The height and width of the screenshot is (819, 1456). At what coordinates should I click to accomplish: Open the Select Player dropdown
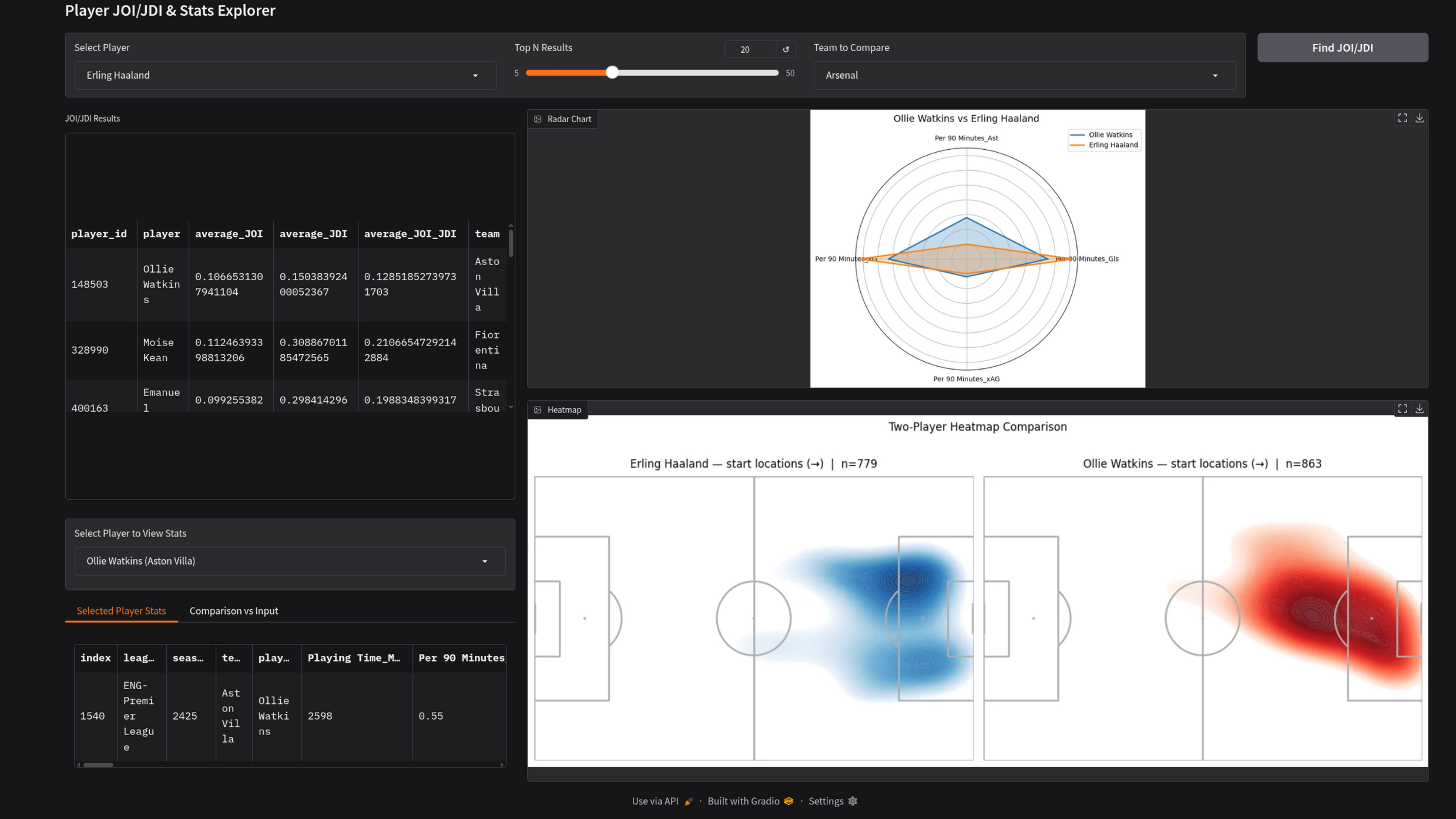[x=284, y=75]
